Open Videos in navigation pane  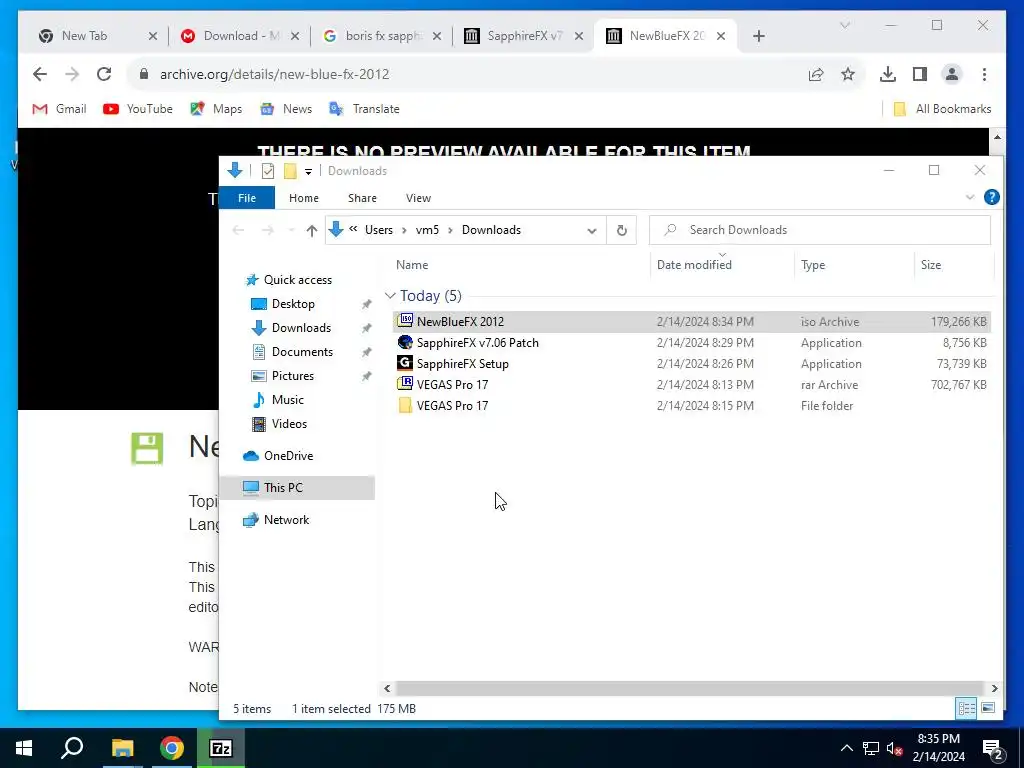pos(289,424)
